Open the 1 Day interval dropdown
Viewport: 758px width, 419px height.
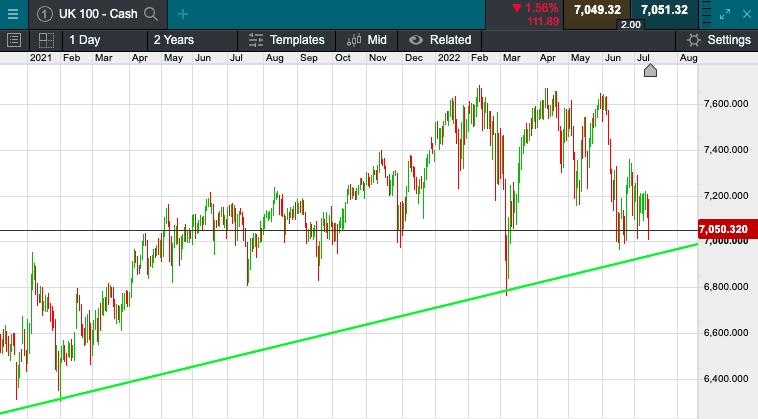click(105, 40)
